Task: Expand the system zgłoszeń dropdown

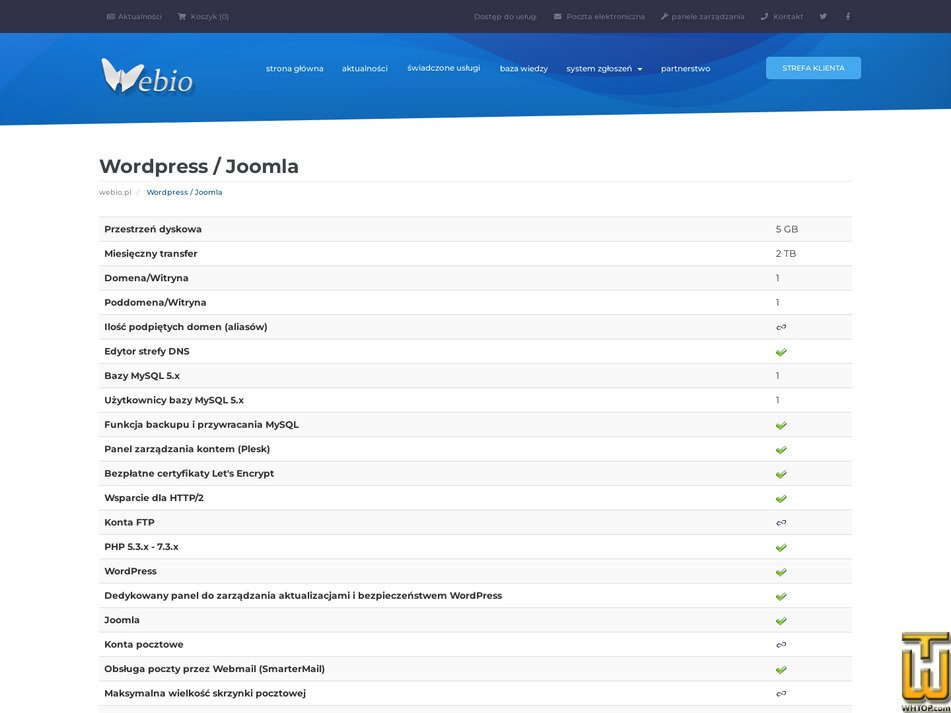Action: coord(604,69)
